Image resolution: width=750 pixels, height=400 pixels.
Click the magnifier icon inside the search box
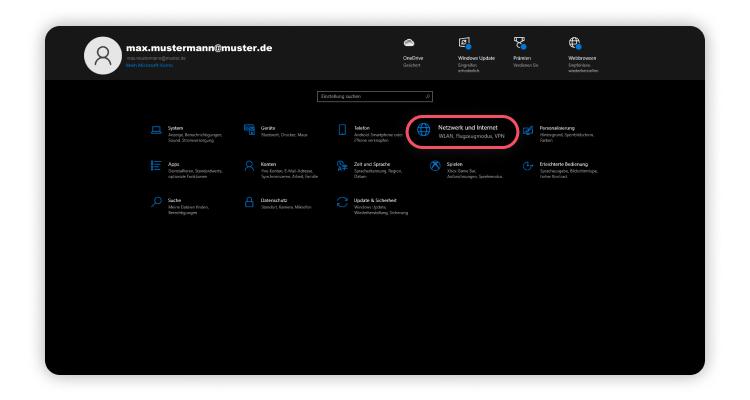pyautogui.click(x=427, y=97)
